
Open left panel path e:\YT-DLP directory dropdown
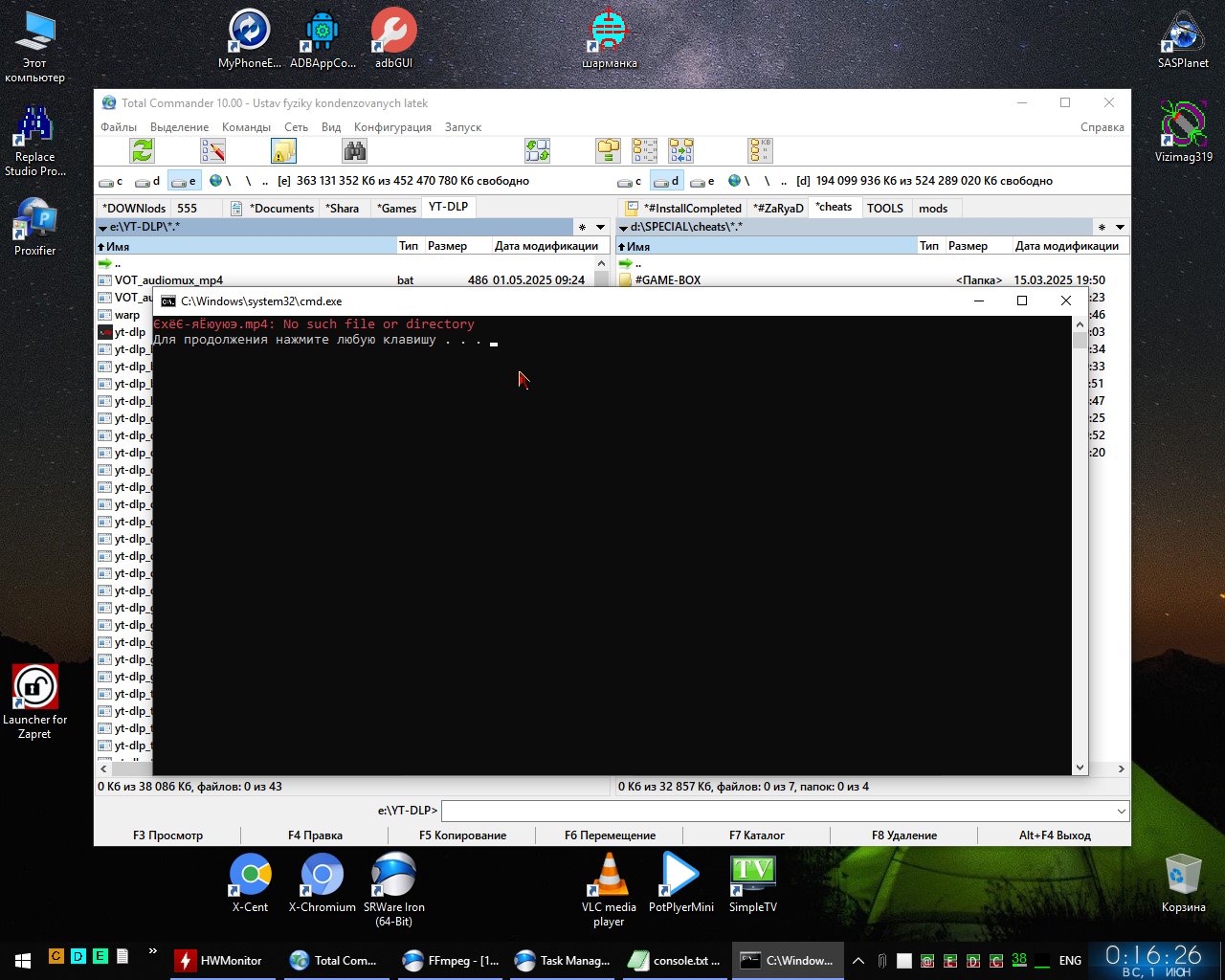(x=600, y=228)
